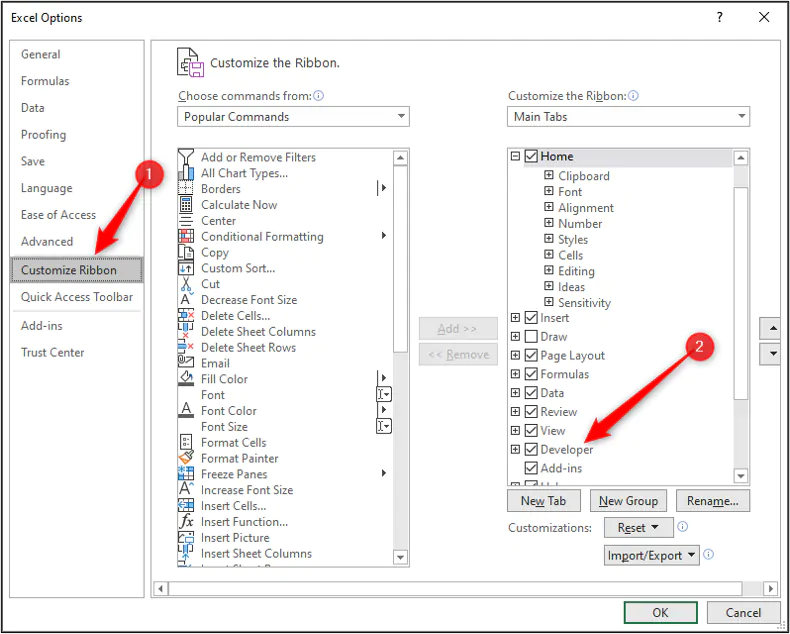Screen dimensions: 790x634
Task: Collapse the Home tree node
Action: click(x=515, y=156)
